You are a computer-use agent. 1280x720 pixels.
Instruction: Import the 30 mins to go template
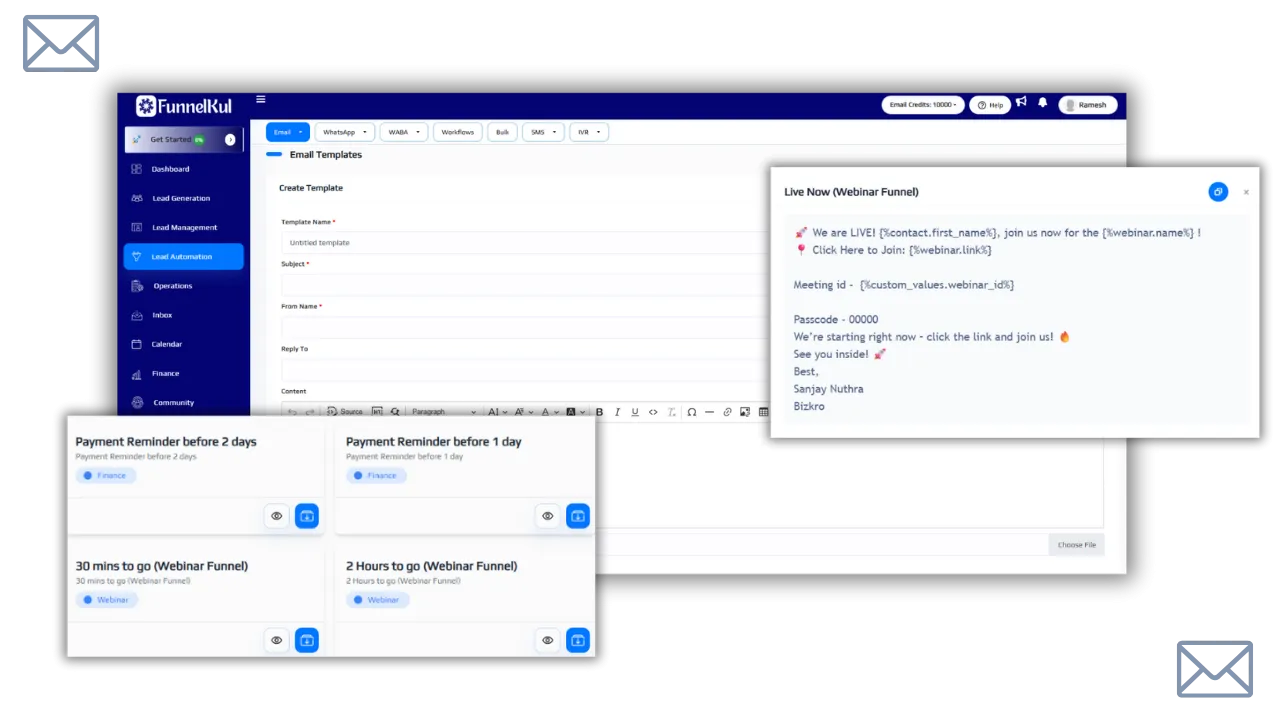pyautogui.click(x=307, y=640)
